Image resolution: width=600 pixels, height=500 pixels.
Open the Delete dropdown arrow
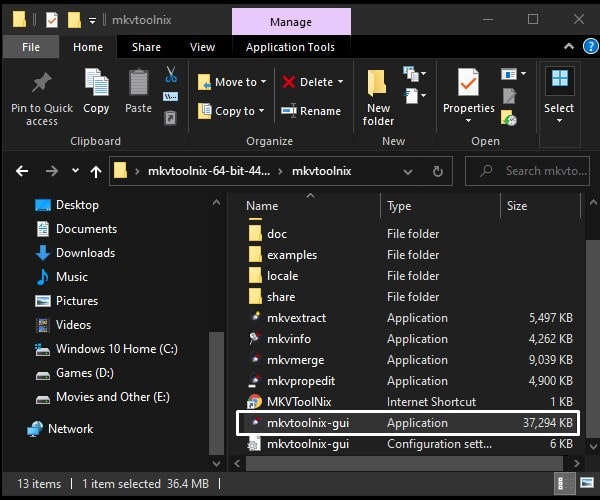coord(340,82)
